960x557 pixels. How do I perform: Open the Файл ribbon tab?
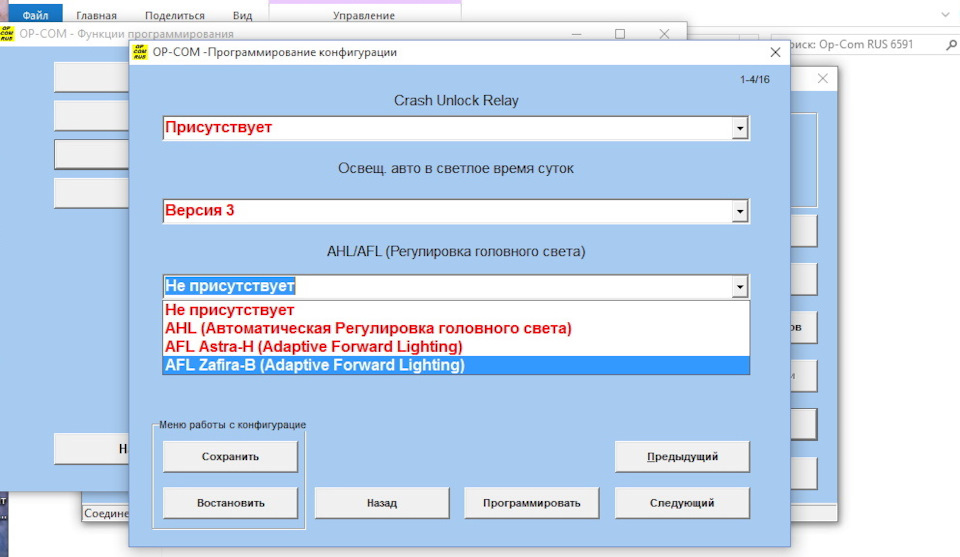35,15
